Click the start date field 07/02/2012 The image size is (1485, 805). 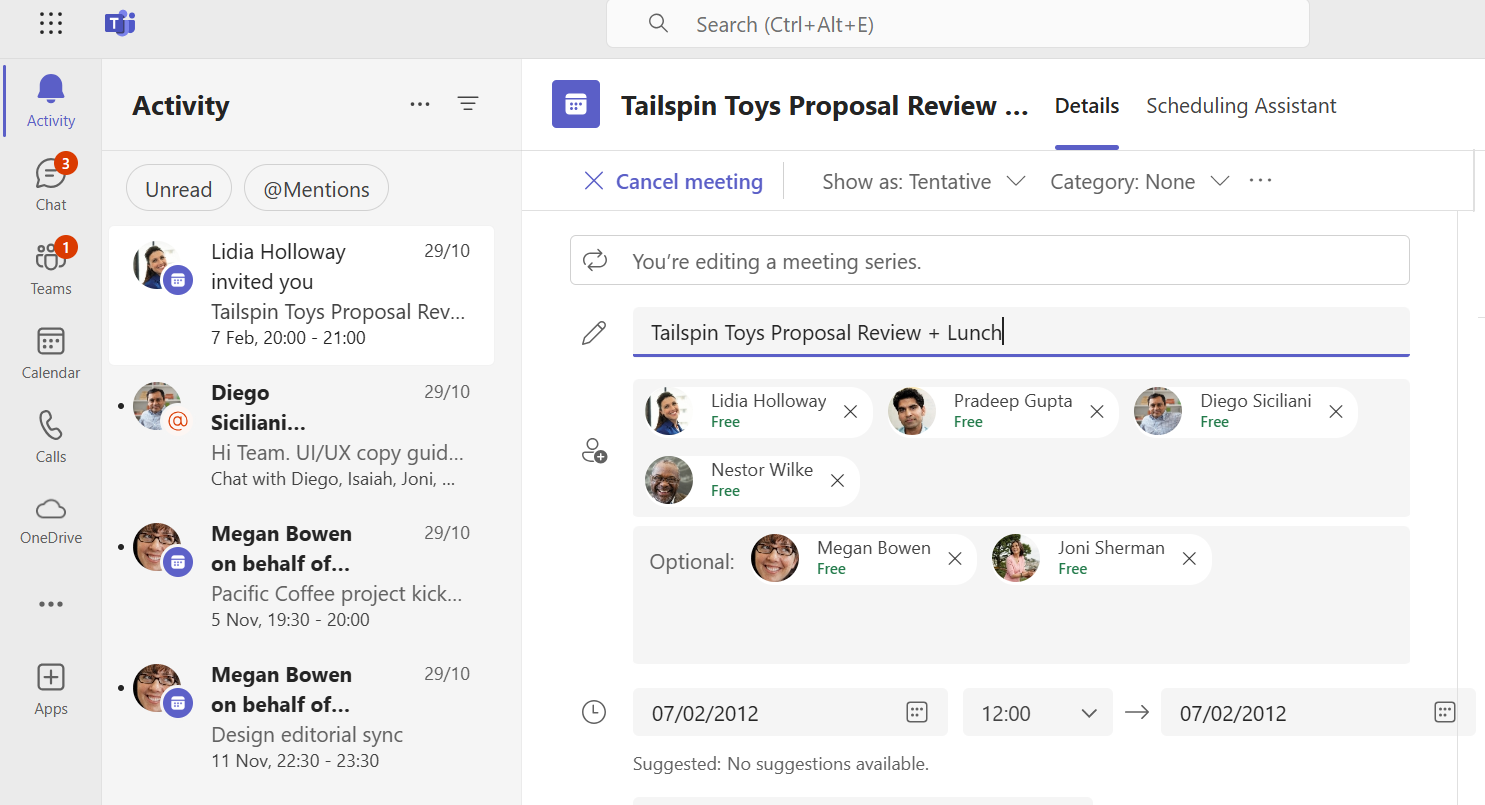pos(790,713)
